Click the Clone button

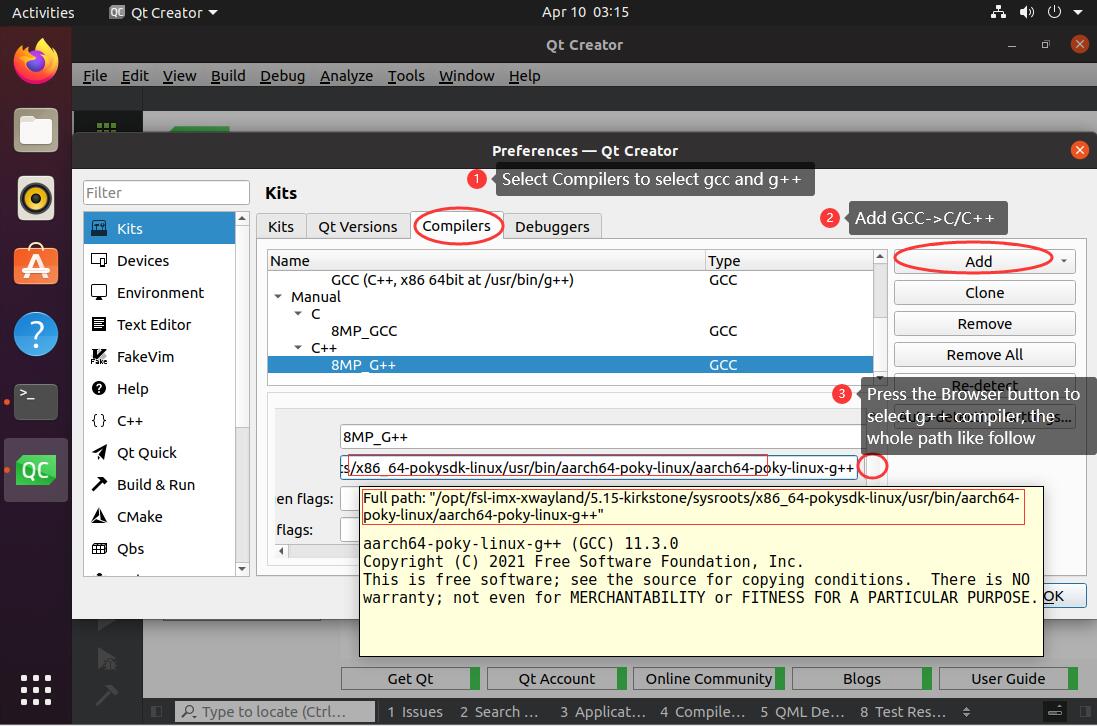point(984,292)
